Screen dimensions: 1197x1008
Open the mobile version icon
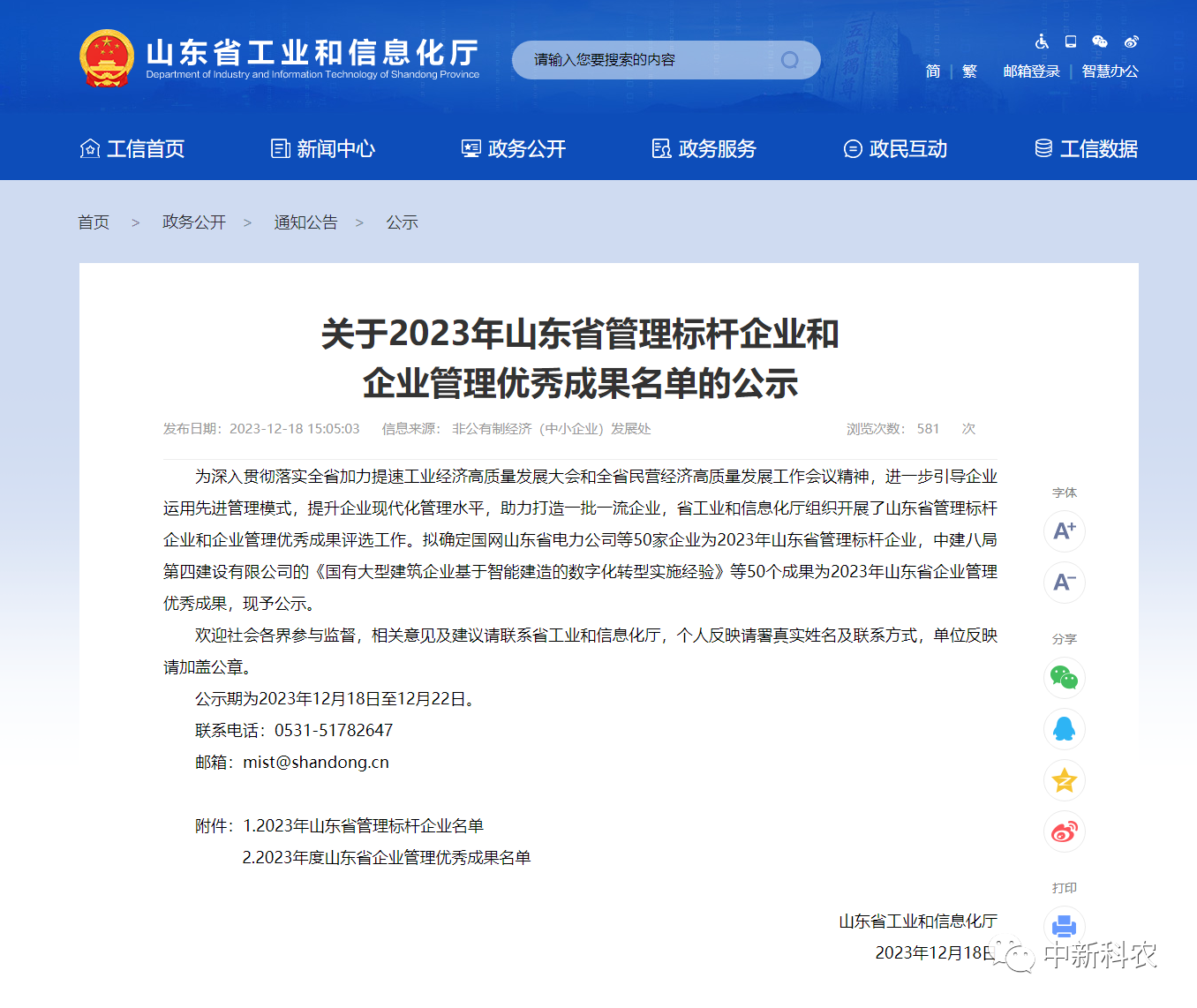click(x=1071, y=41)
